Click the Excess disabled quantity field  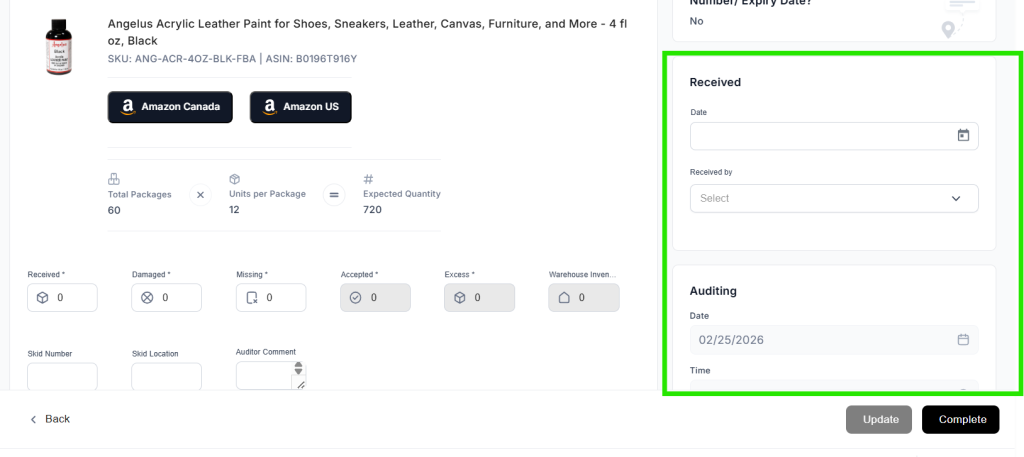pyautogui.click(x=479, y=298)
